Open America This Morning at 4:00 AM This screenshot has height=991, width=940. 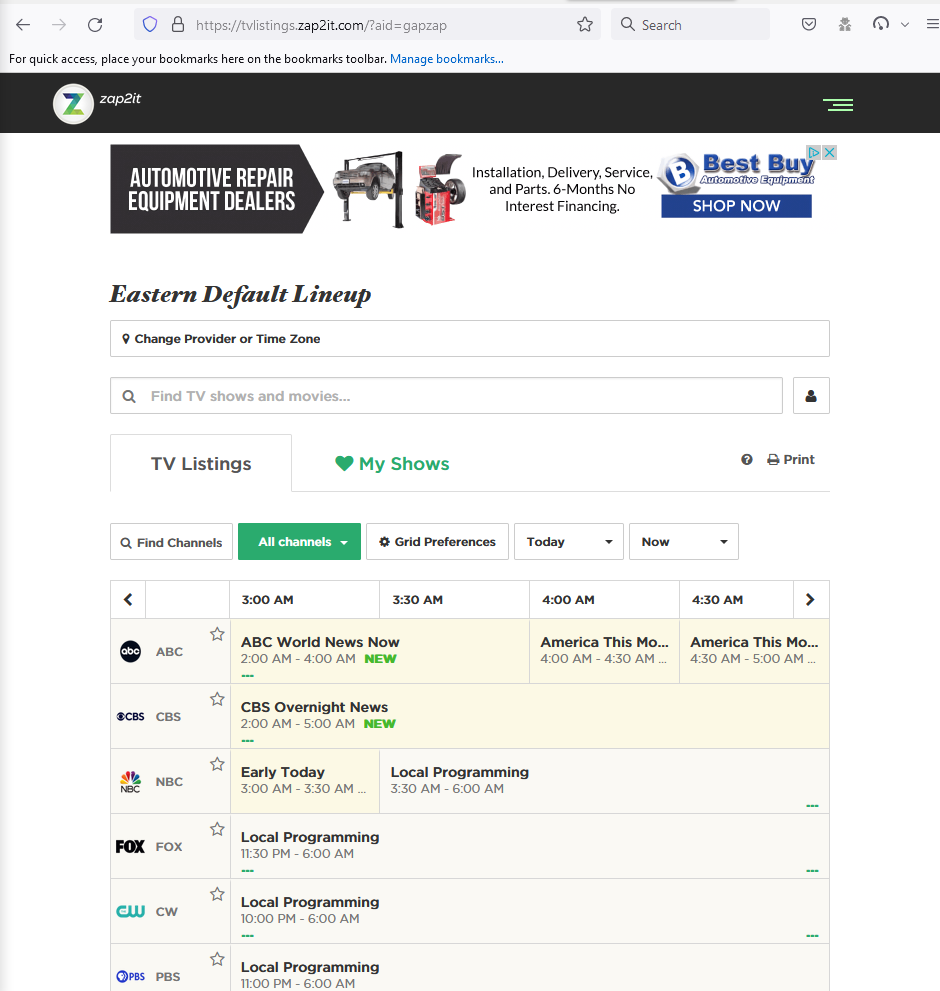(604, 652)
